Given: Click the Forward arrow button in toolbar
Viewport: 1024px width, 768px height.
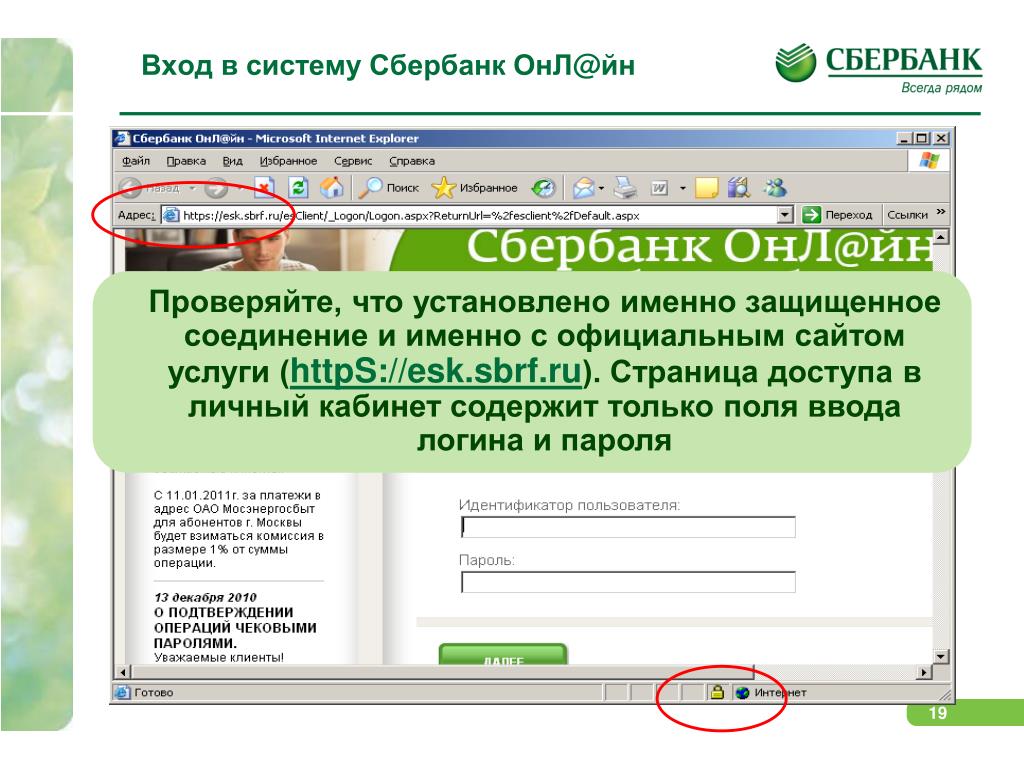Looking at the screenshot, I should click(216, 188).
